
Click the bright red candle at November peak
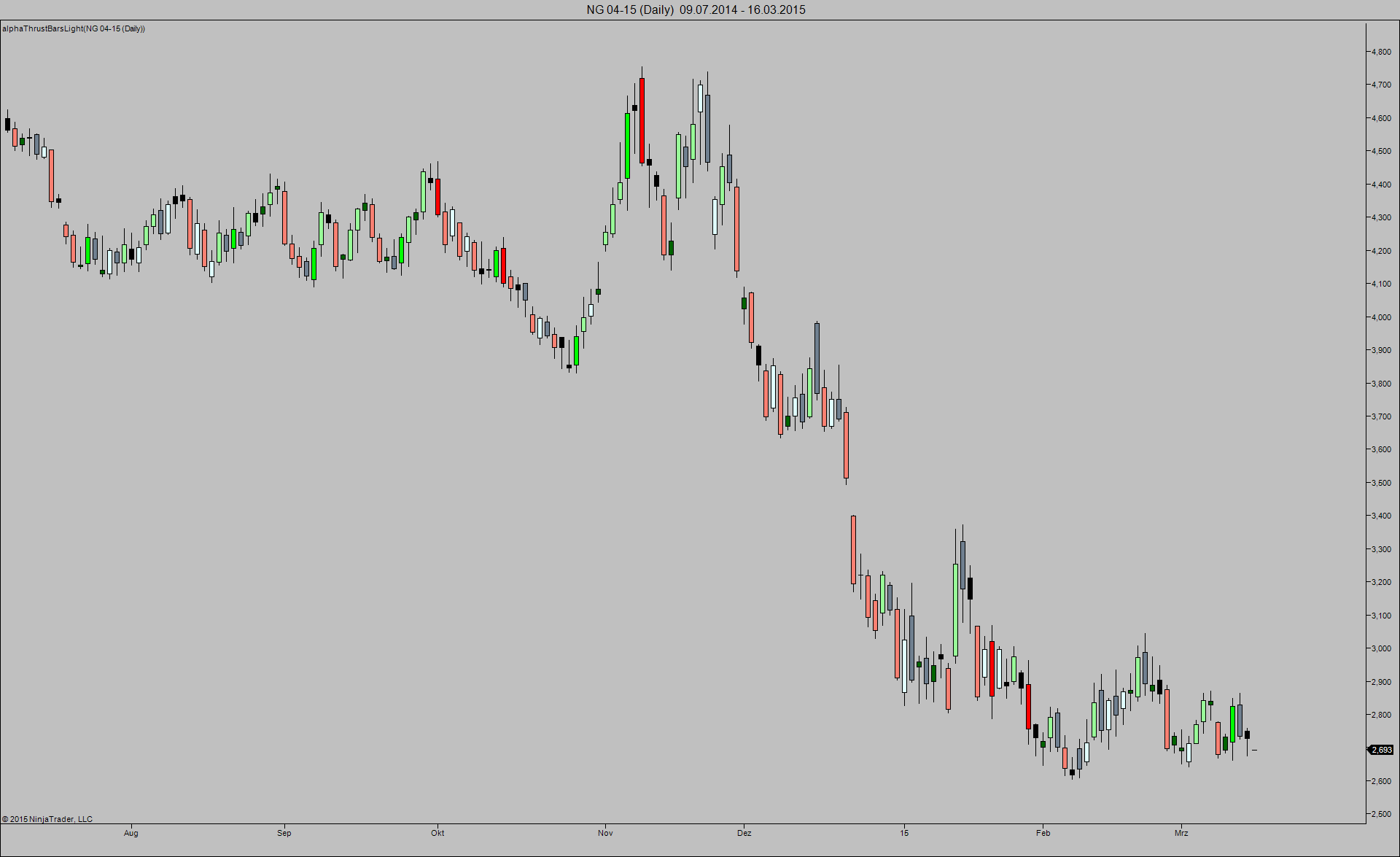[642, 120]
